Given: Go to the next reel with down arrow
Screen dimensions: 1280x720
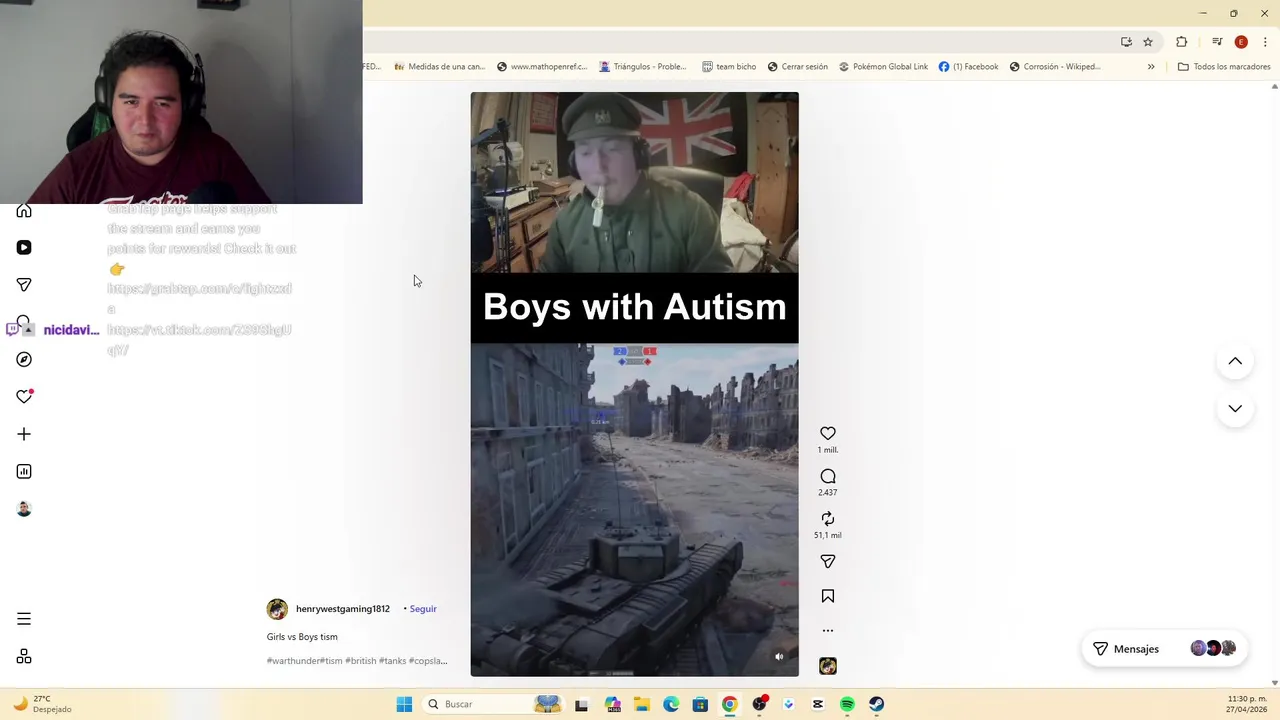Looking at the screenshot, I should (1235, 408).
